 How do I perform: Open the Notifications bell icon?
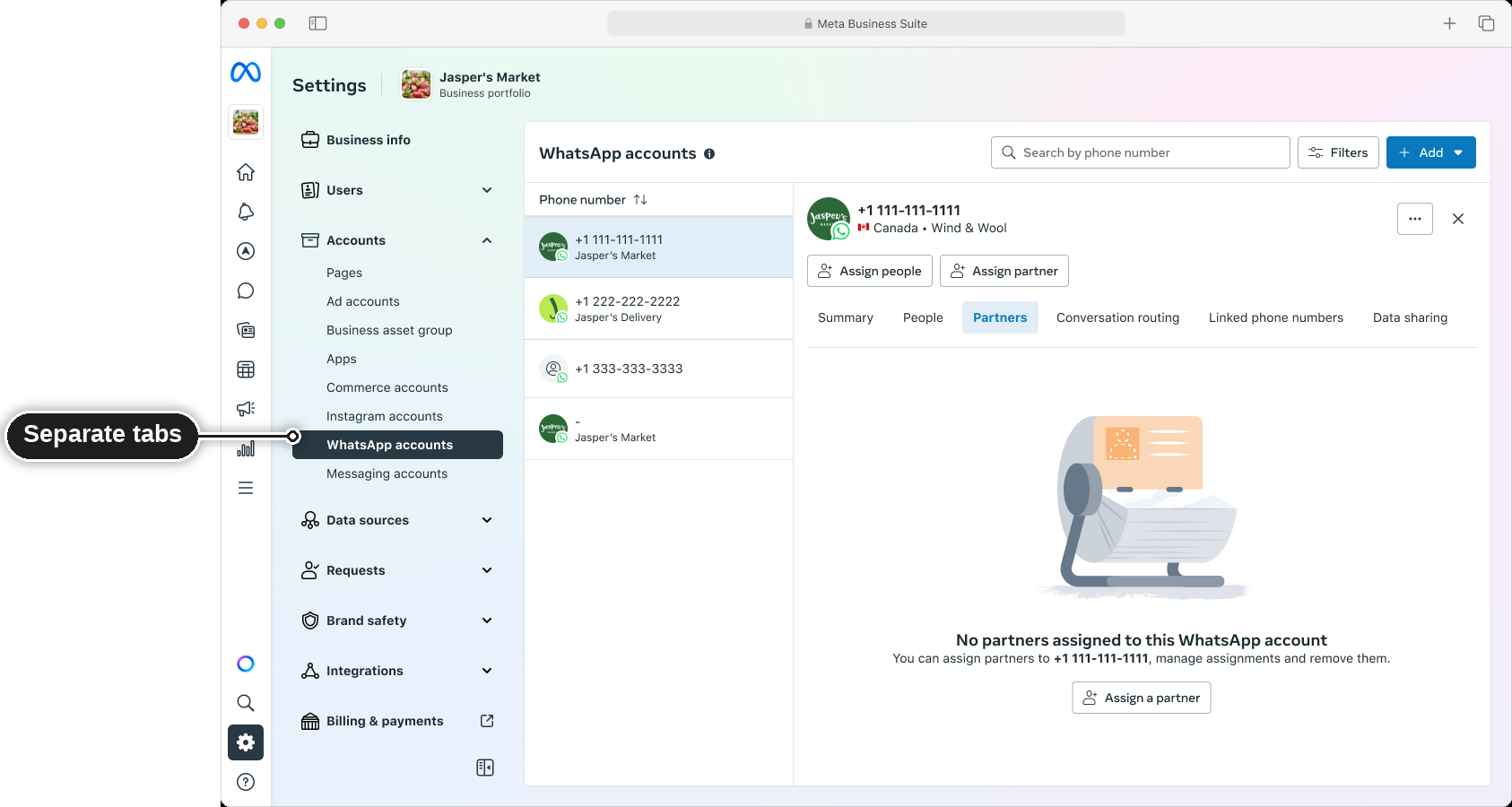[246, 212]
